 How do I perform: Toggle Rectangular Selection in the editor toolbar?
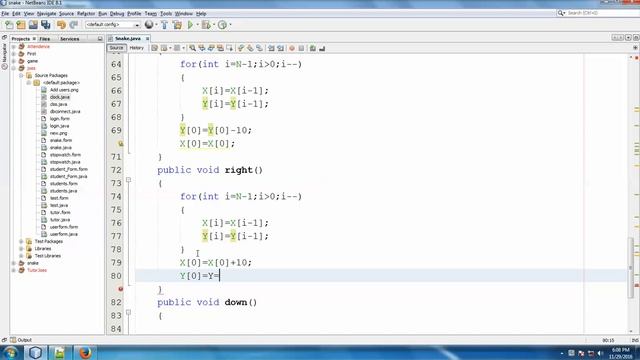point(230,48)
